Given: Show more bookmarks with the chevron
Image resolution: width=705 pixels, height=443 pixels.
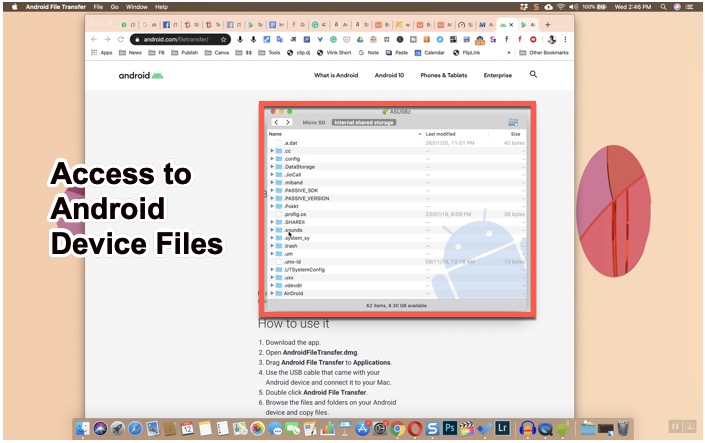Looking at the screenshot, I should pyautogui.click(x=509, y=53).
